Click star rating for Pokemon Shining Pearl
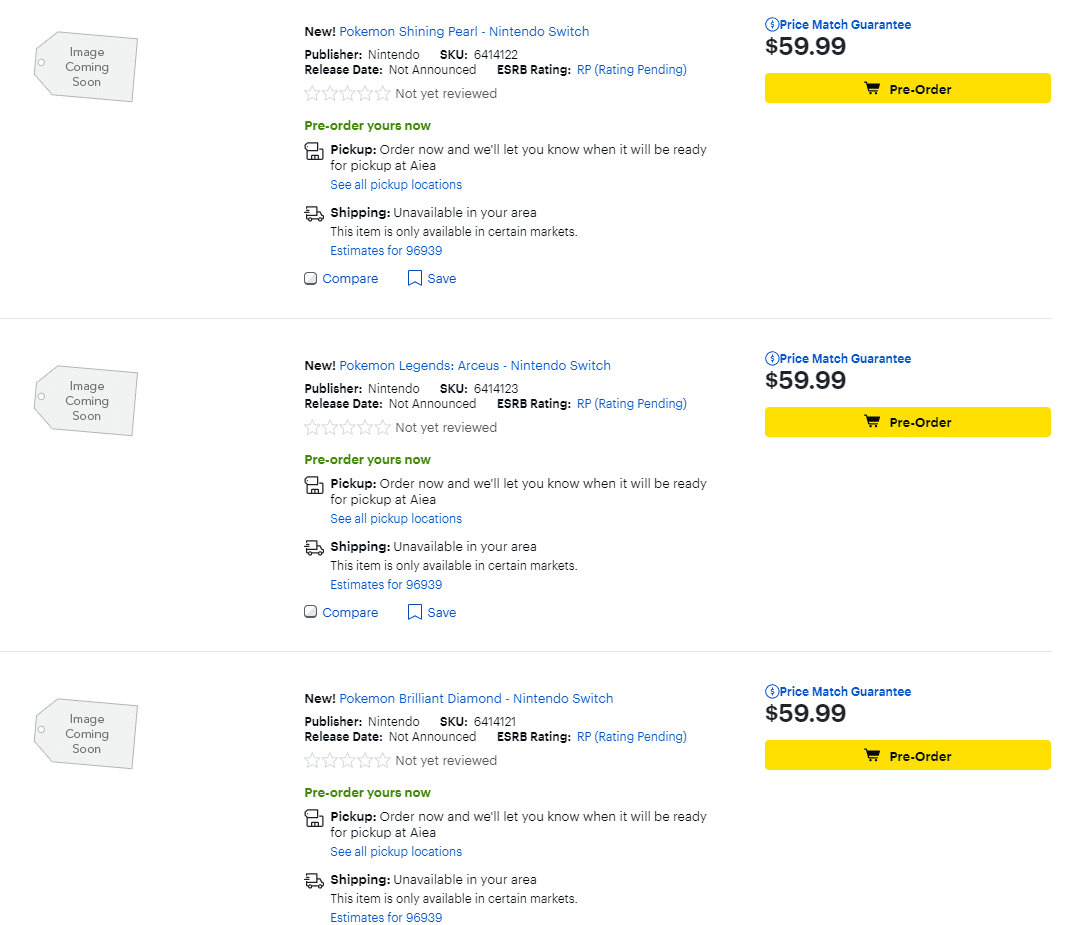 point(347,94)
